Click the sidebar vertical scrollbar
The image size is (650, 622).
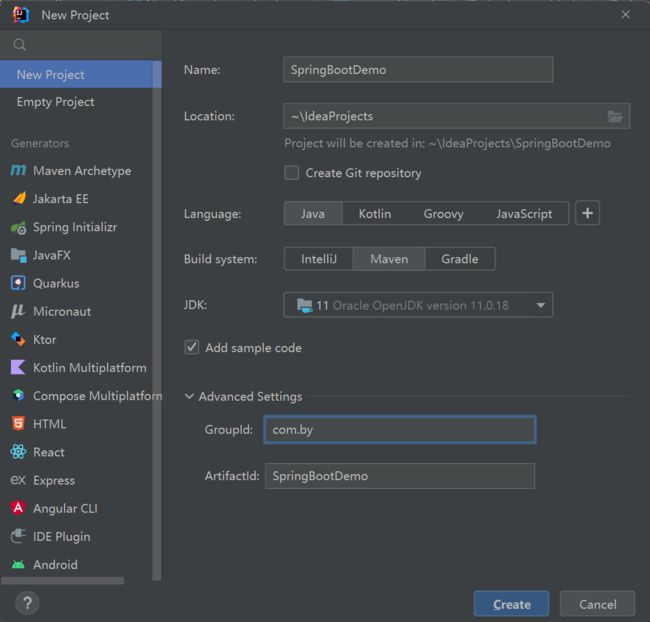[x=157, y=321]
